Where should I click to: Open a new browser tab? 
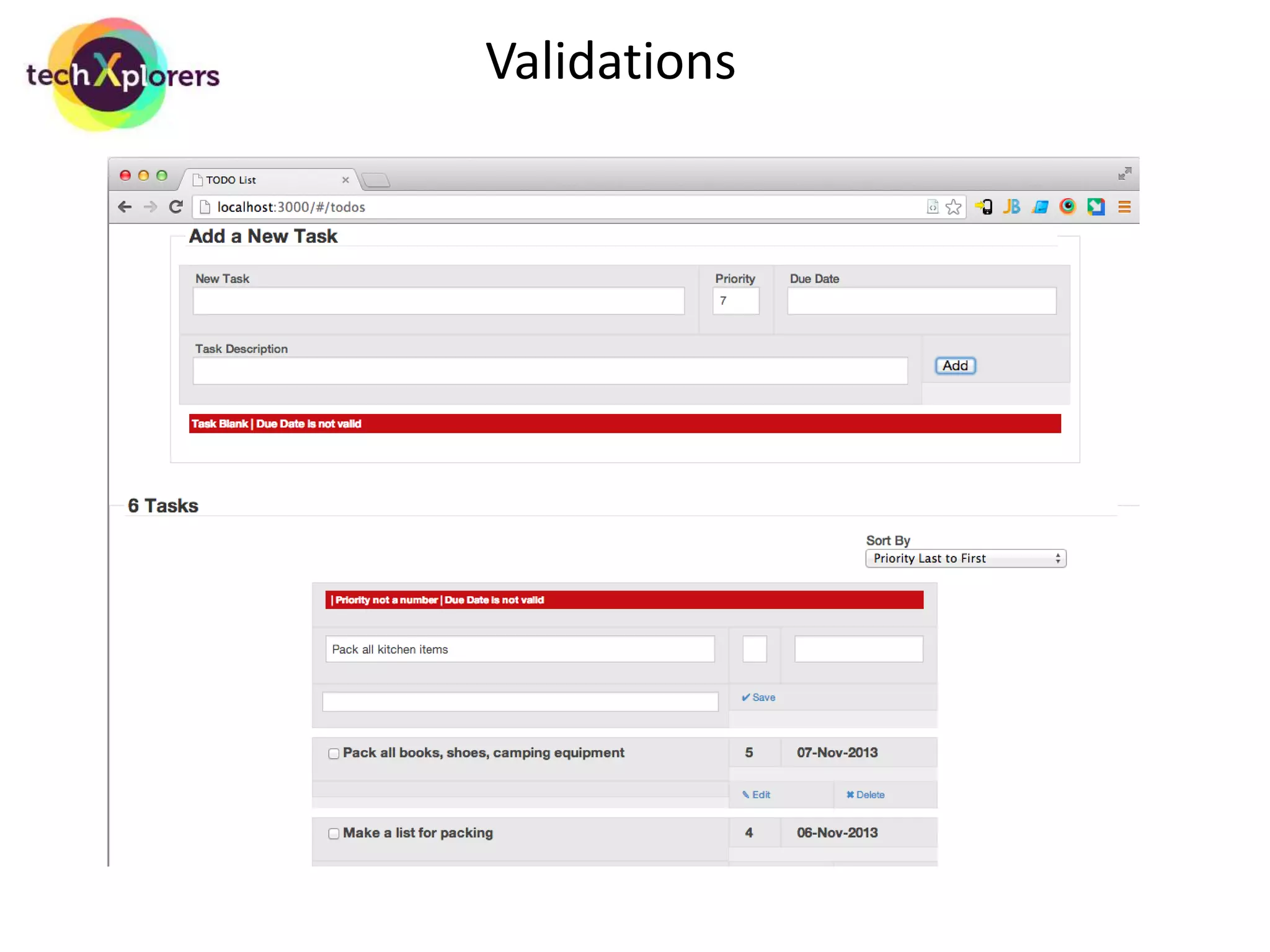tap(376, 180)
